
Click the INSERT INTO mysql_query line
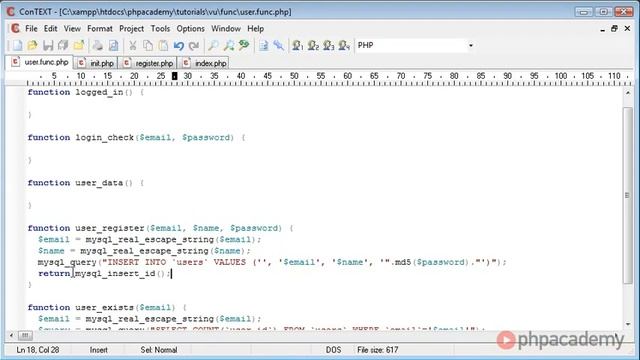[272, 262]
